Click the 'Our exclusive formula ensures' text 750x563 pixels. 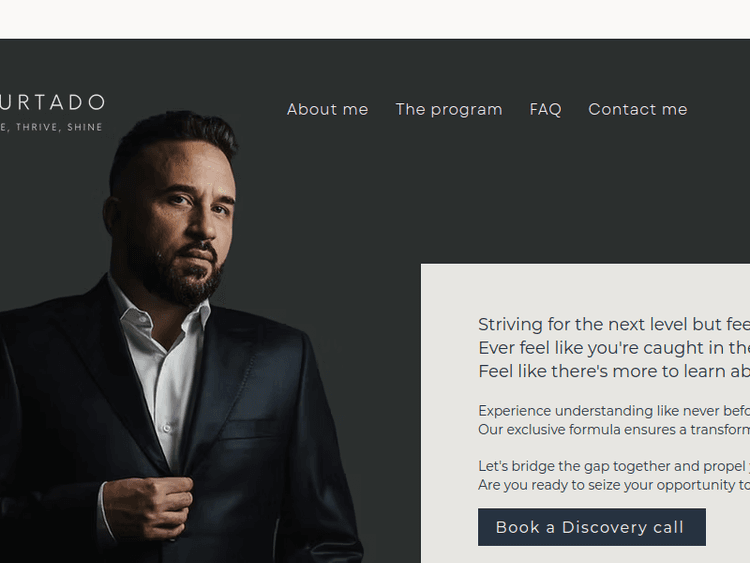point(613,430)
